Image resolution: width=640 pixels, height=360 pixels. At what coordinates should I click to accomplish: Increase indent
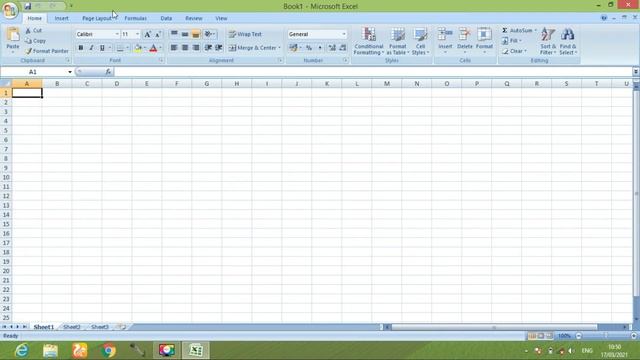tap(219, 48)
